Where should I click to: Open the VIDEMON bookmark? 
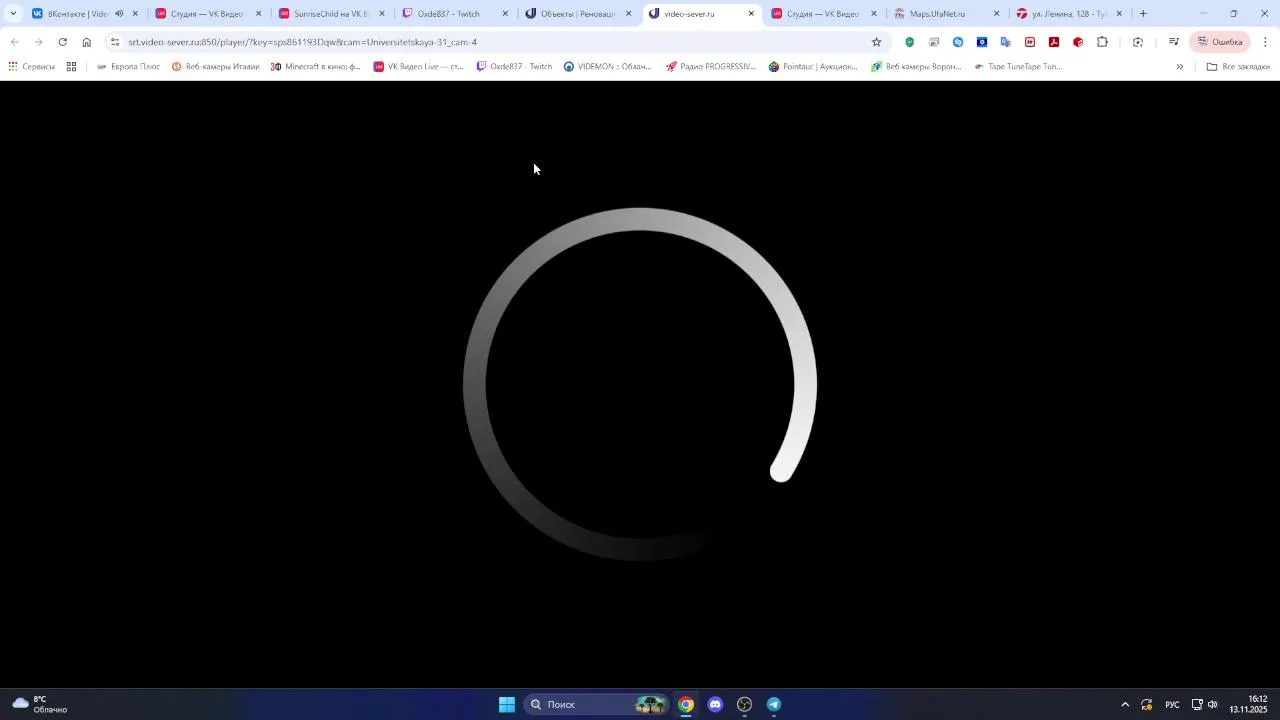coord(607,67)
